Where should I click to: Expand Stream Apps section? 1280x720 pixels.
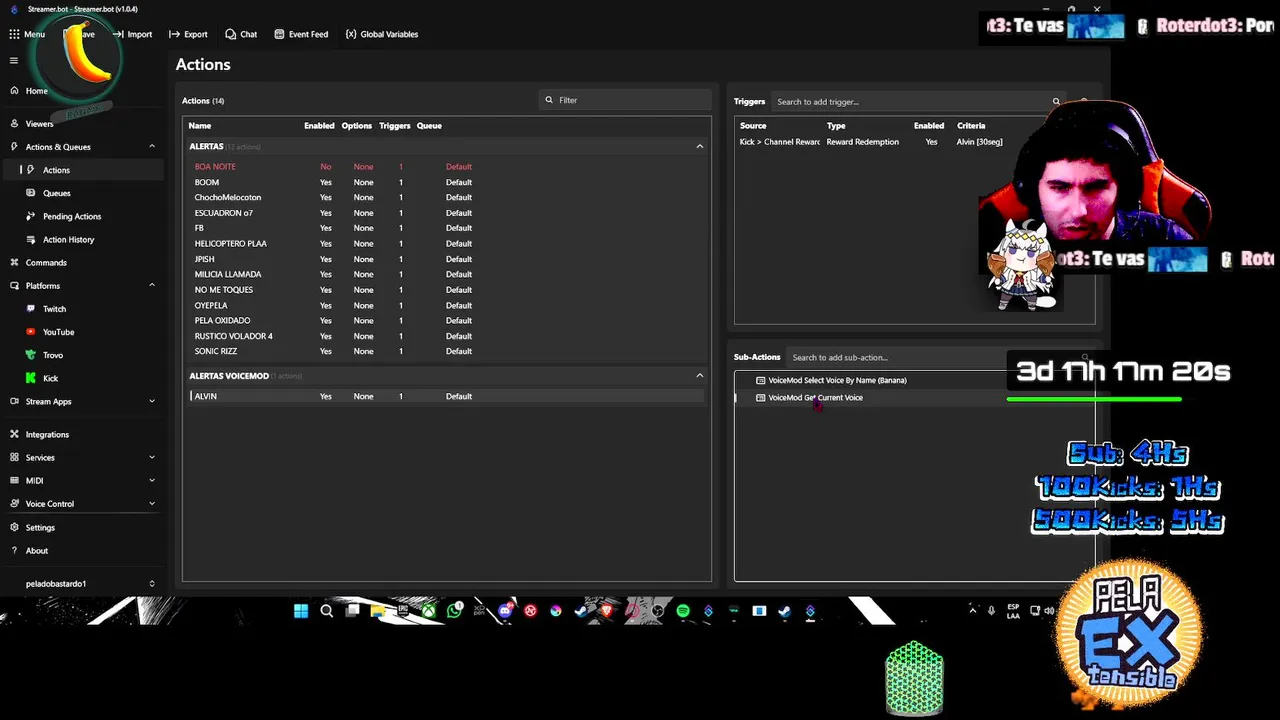152,402
